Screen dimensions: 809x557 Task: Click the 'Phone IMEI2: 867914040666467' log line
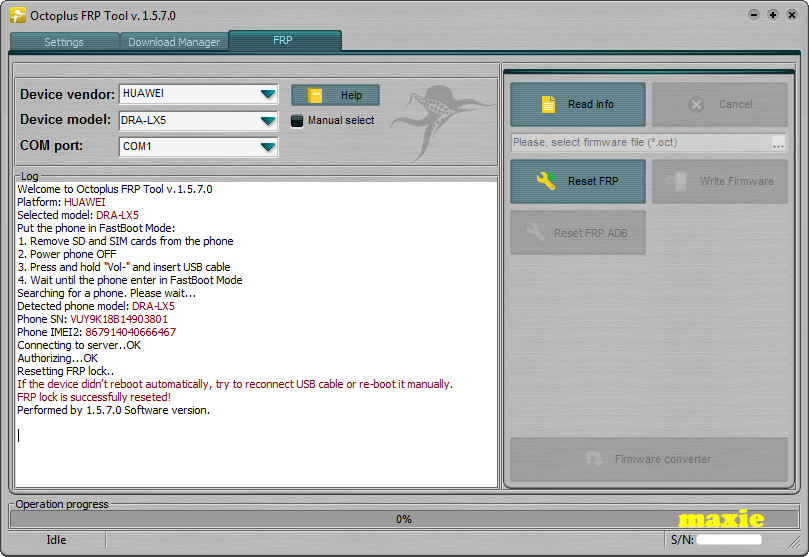(96, 332)
